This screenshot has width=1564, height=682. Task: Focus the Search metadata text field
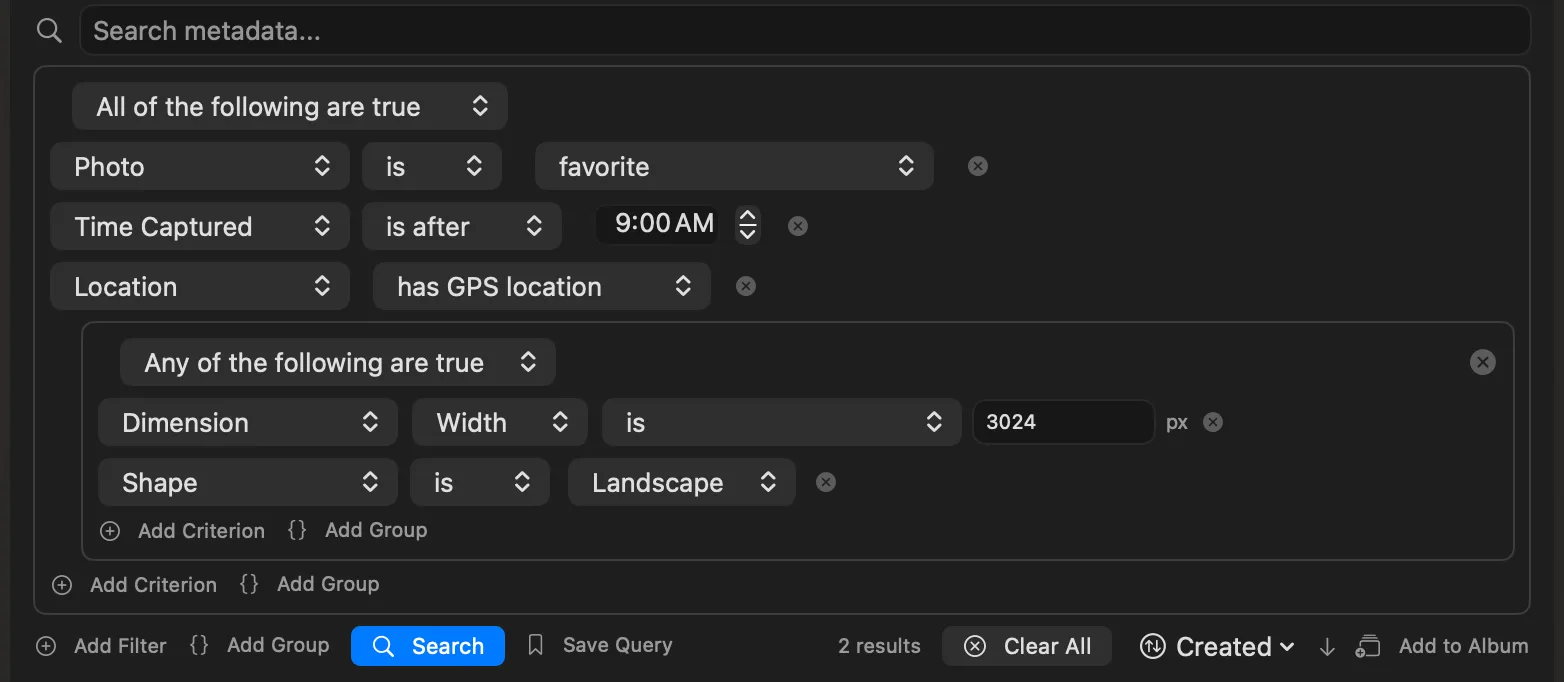(x=805, y=31)
